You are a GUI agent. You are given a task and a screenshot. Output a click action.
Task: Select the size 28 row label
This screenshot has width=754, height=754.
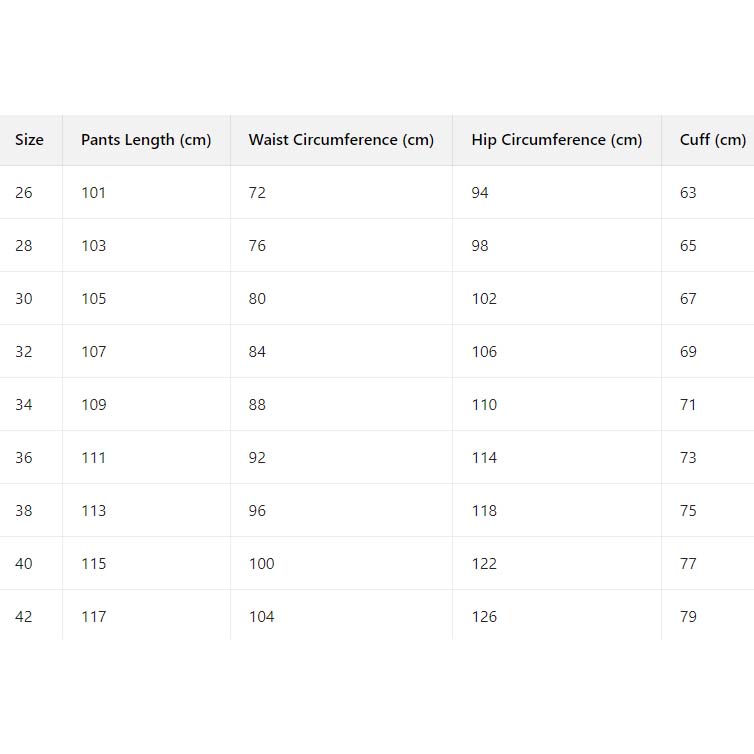point(24,246)
